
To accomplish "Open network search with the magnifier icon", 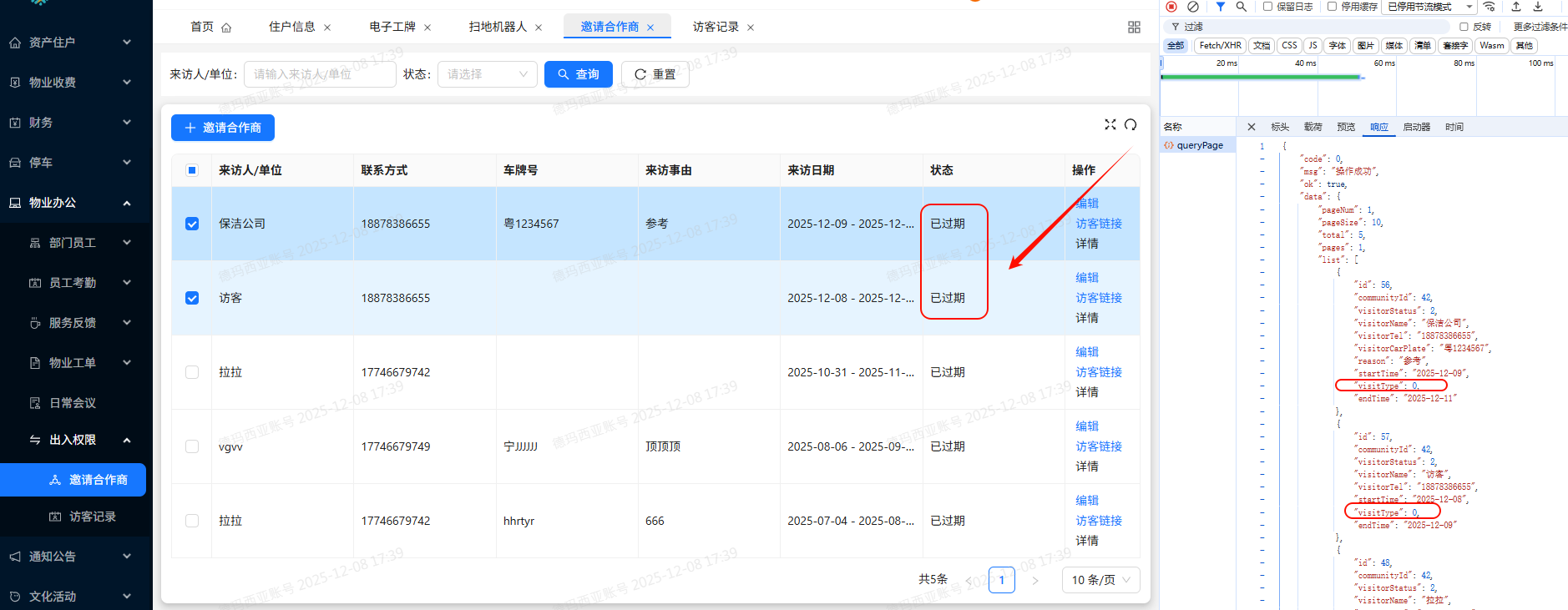I will pos(1242,7).
